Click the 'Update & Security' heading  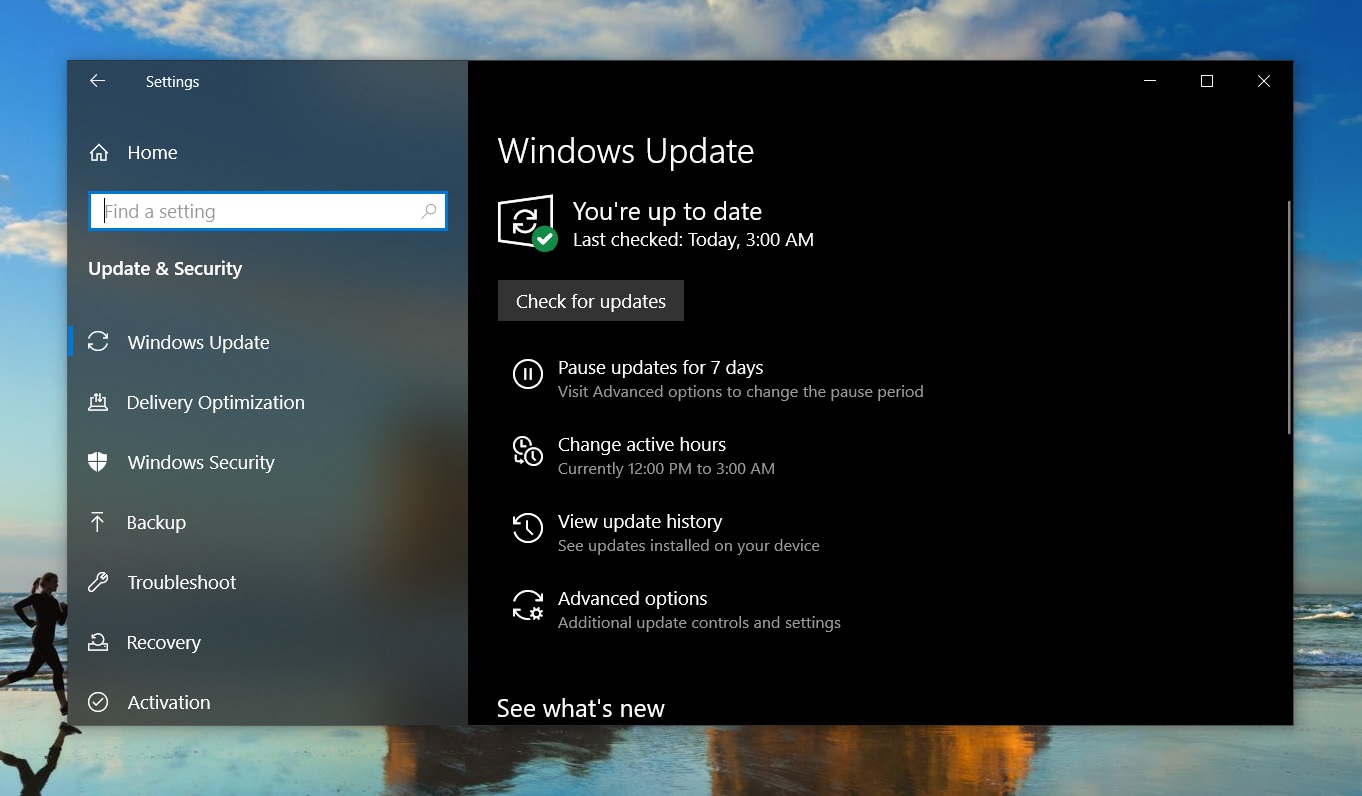(x=165, y=268)
